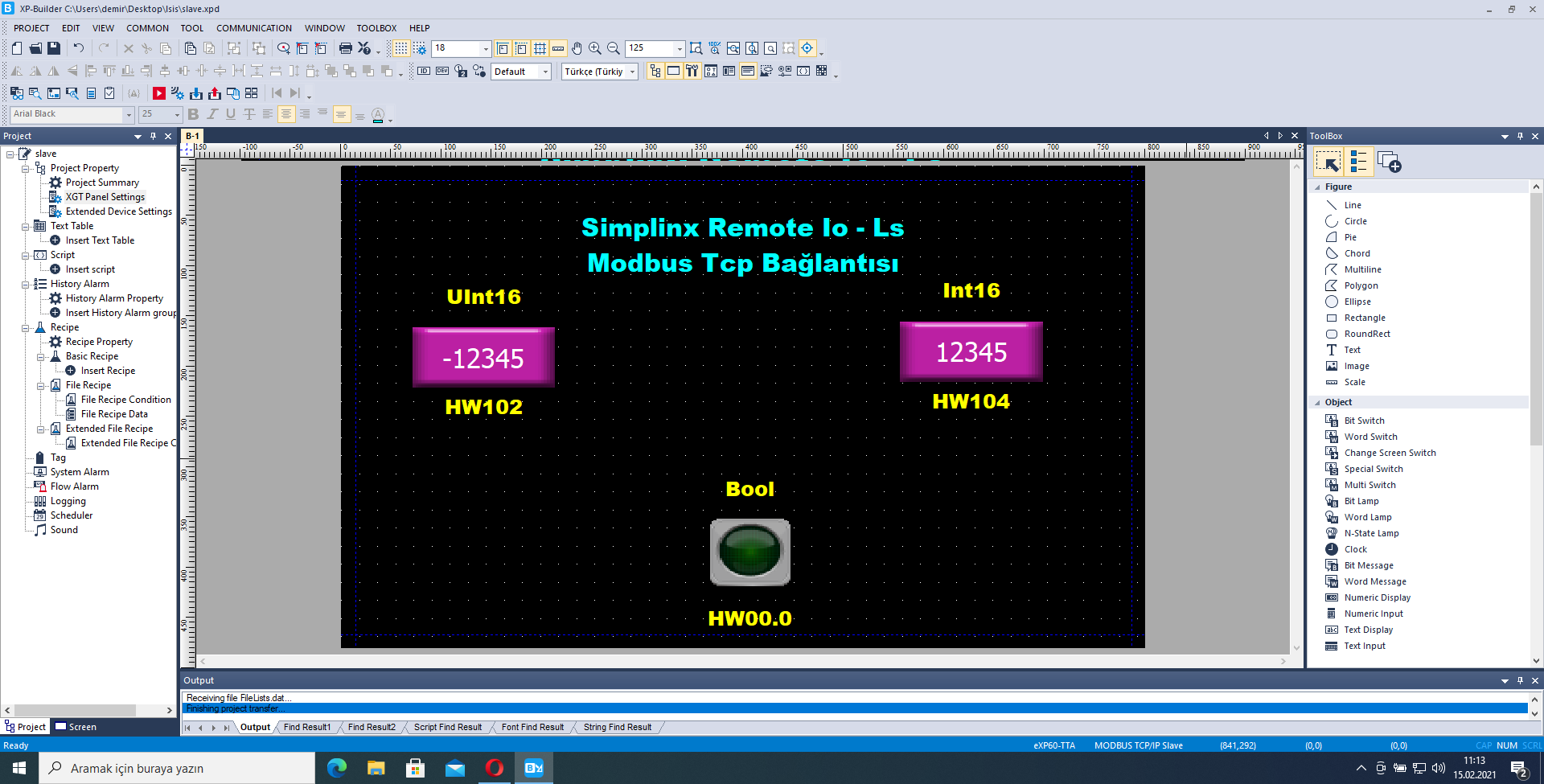This screenshot has height=784, width=1544.
Task: Open the Default dropdown
Action: tap(545, 72)
